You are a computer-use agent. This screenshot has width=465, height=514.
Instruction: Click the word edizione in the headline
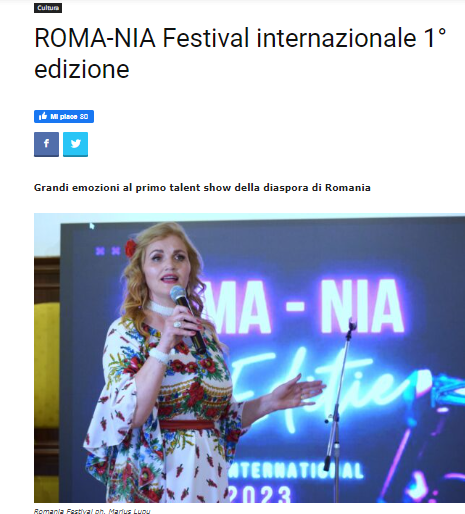[82, 69]
